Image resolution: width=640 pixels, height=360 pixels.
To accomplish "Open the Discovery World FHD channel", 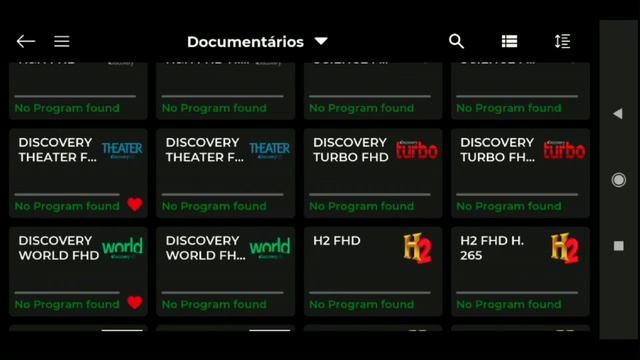I will [78, 271].
